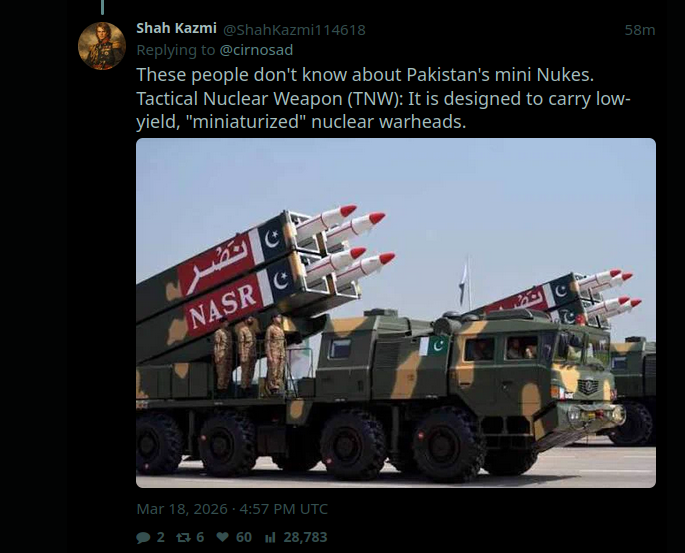Click the thread connector line above avatar
Viewport: 685px width, 553px height.
[103, 7]
